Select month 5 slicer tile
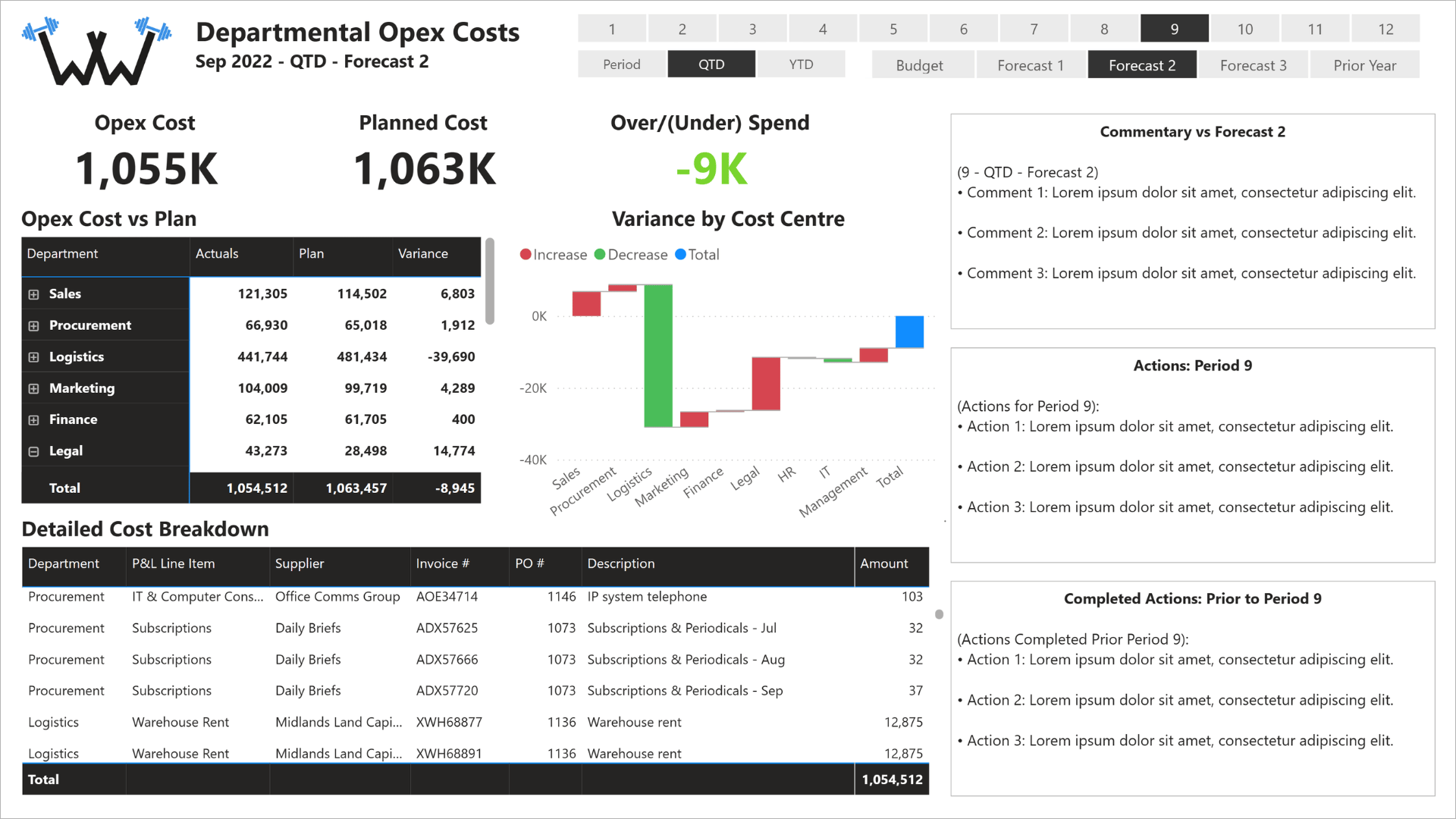Image resolution: width=1456 pixels, height=819 pixels. pyautogui.click(x=893, y=29)
